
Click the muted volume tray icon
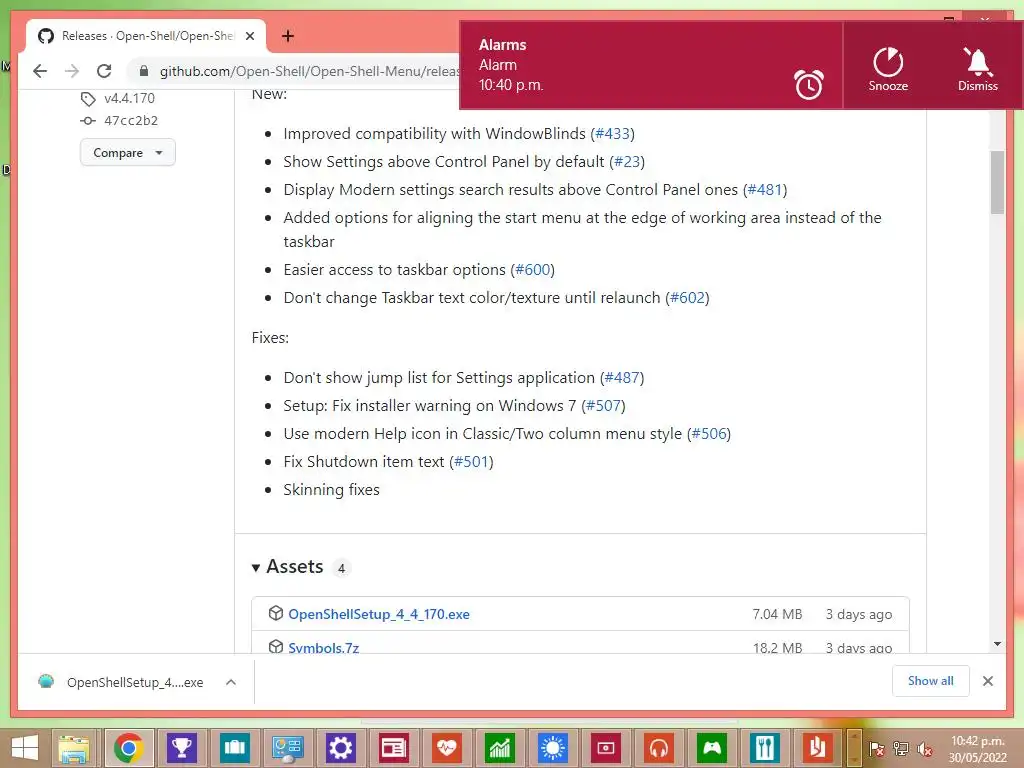[x=924, y=749]
